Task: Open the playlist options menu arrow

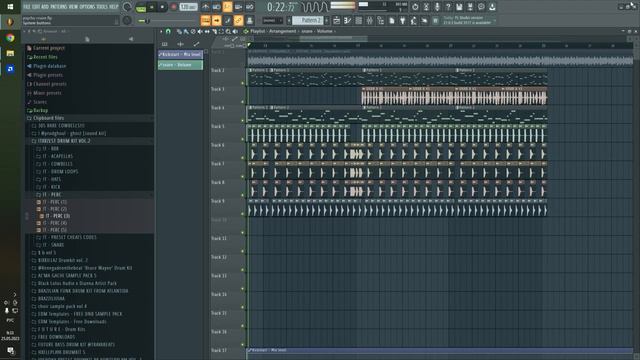Action: click(x=161, y=31)
